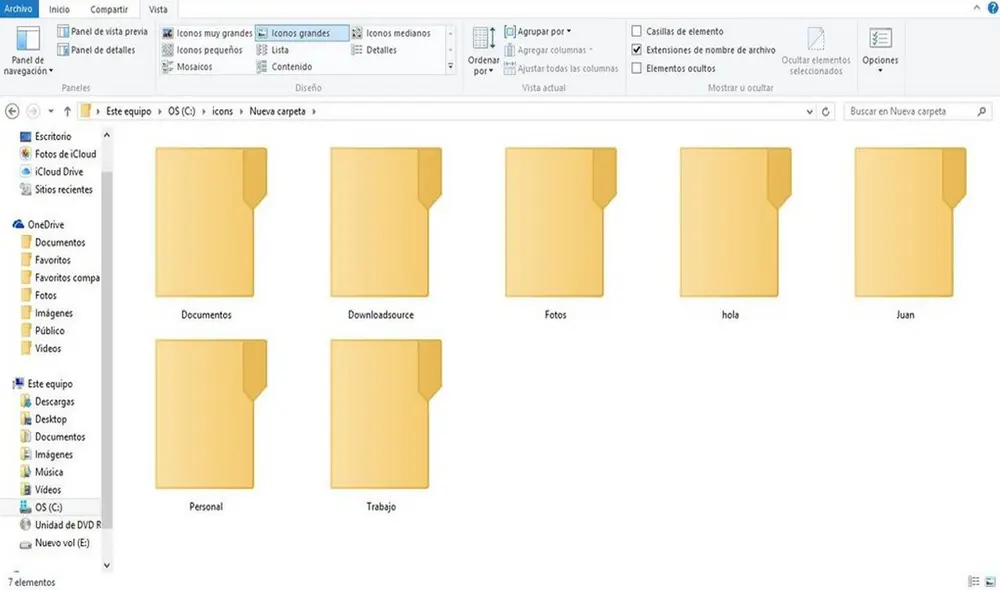Image resolution: width=1000 pixels, height=590 pixels.
Task: Enable the Panel de vista previa
Action: [100, 31]
